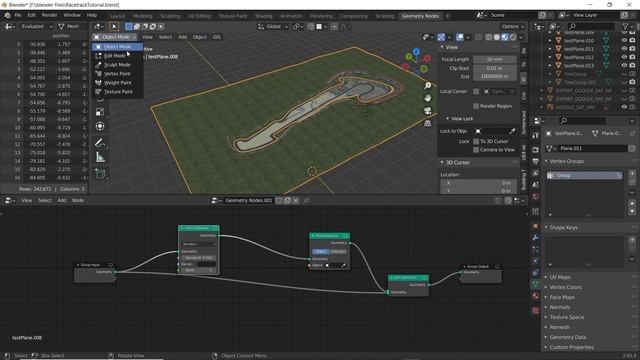Enable Lock To 3D Cursor checkbox
The image size is (640, 360).
(476, 141)
